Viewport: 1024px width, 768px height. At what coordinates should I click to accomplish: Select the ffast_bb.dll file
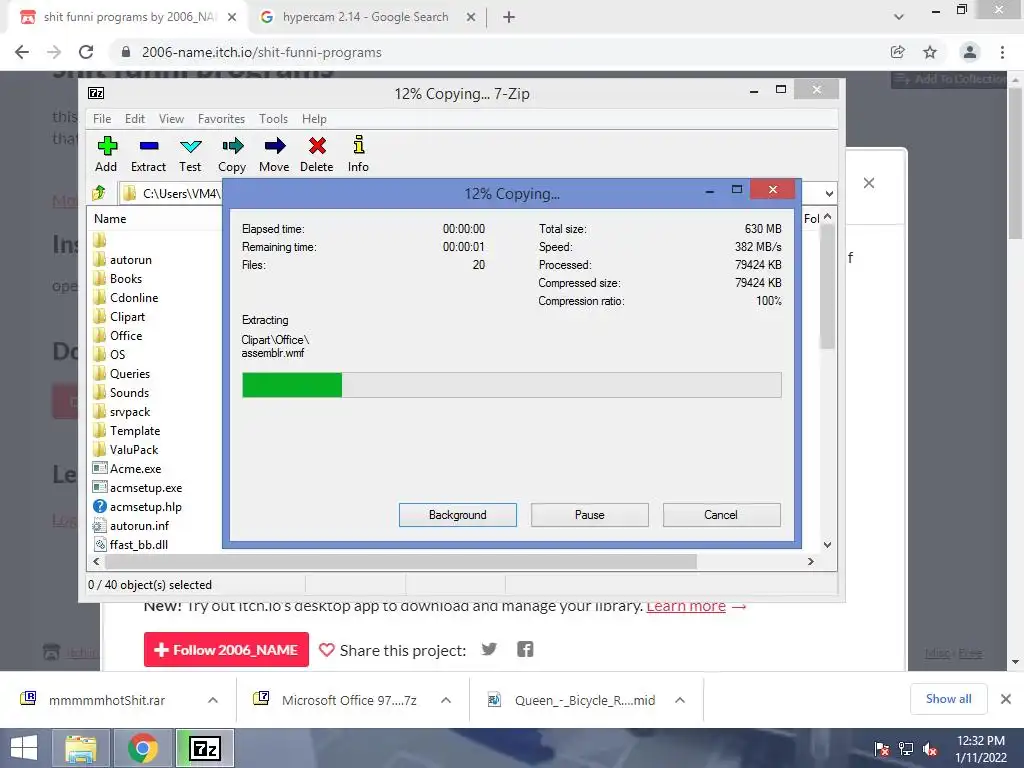[x=130, y=544]
